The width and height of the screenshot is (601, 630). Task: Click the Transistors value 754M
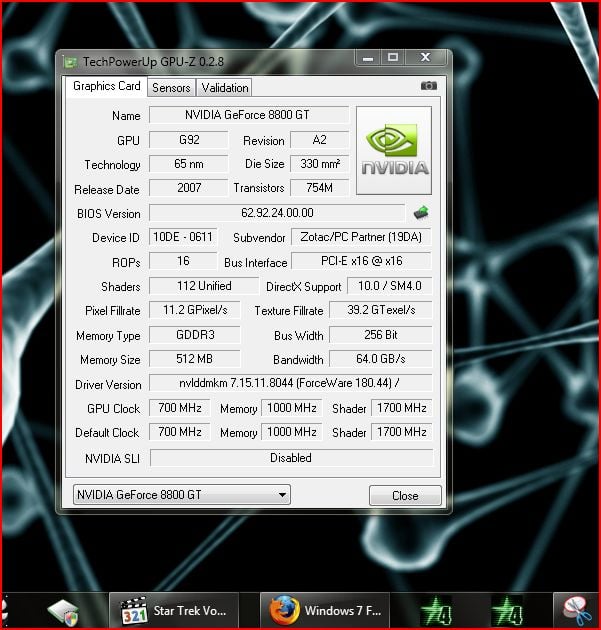(x=319, y=188)
